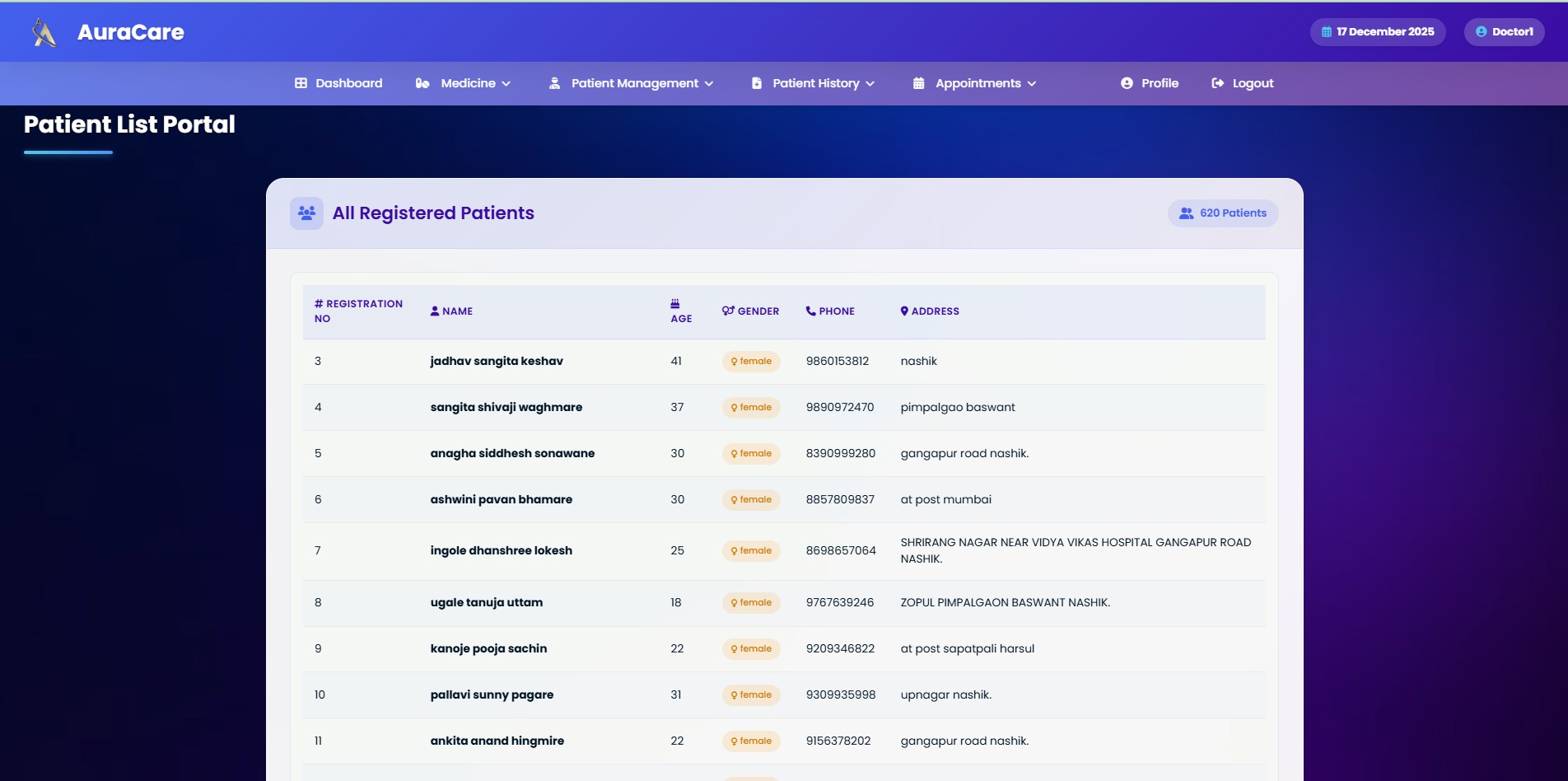
Task: Click the Appointments calendar icon
Action: (919, 83)
